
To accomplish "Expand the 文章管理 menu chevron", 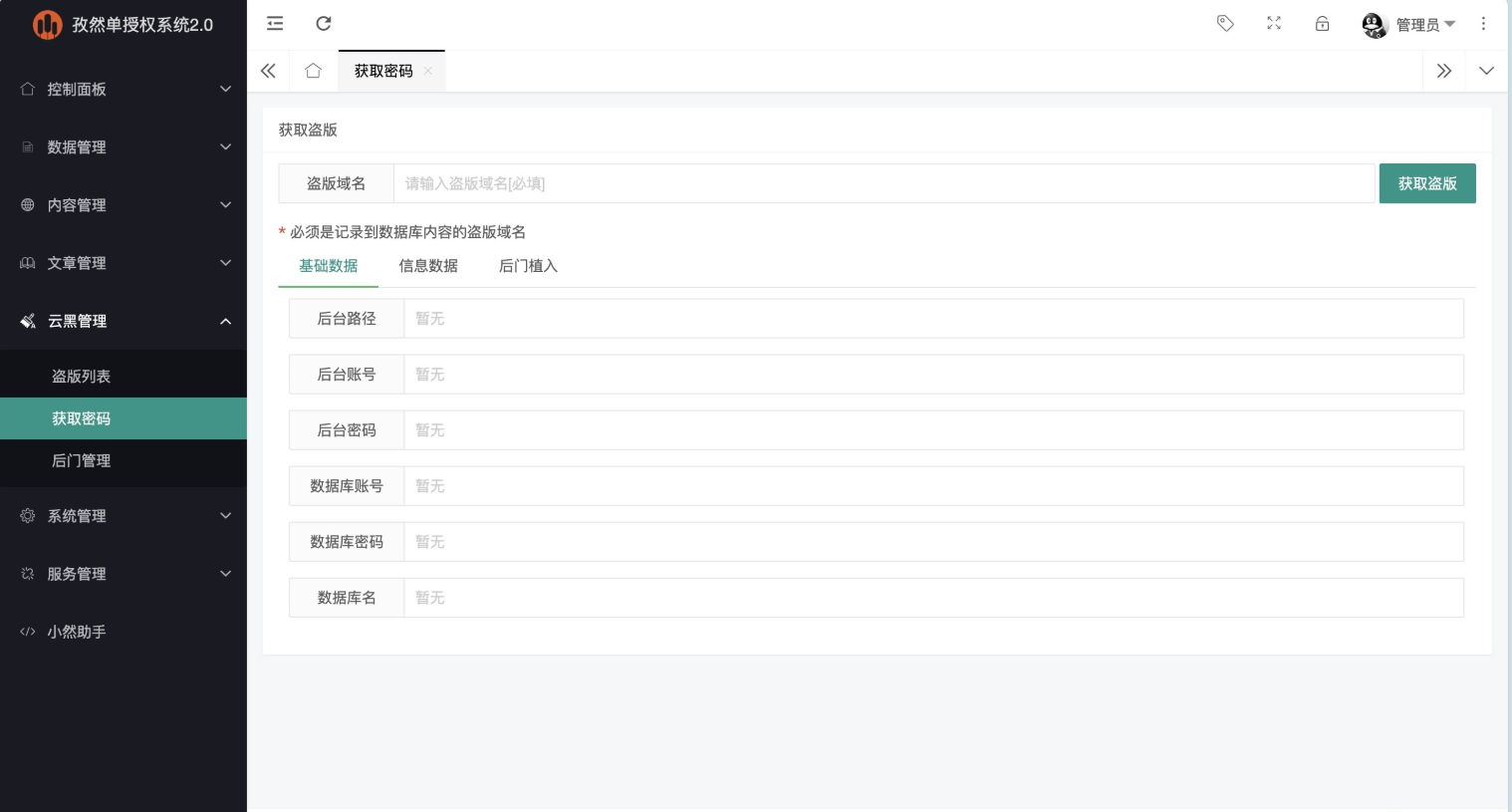I will 226,263.
